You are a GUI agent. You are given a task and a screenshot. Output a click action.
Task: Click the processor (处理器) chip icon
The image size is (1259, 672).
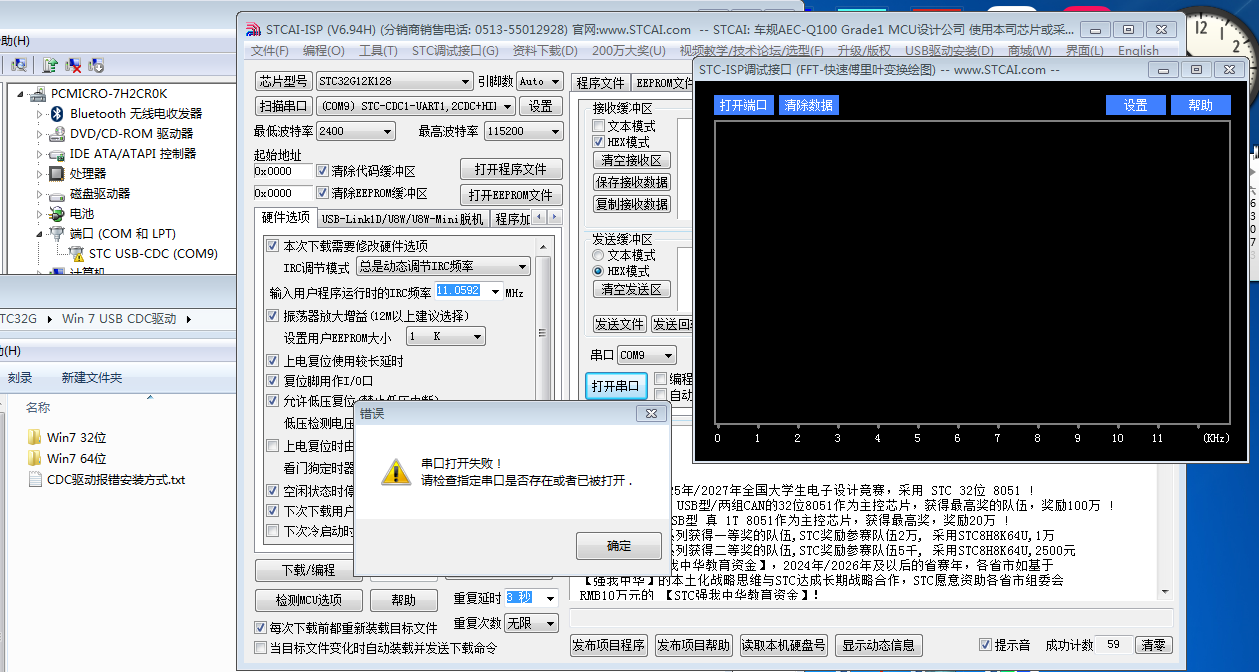point(58,174)
